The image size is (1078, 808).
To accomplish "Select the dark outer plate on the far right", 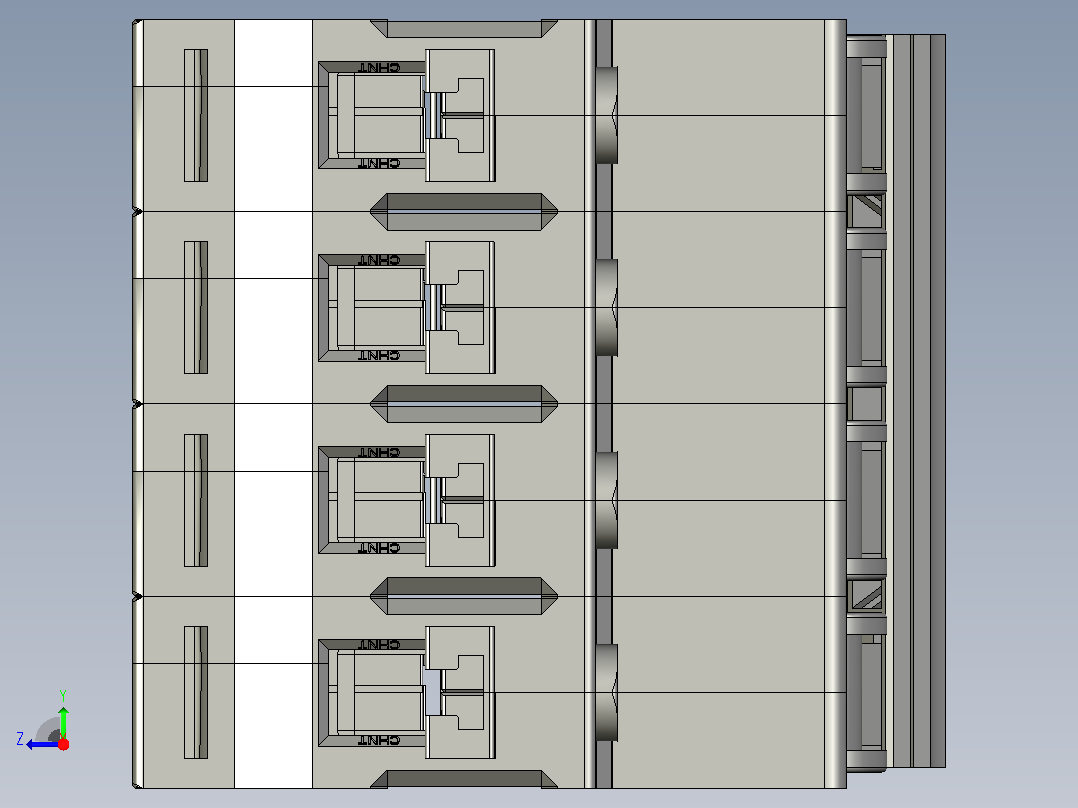I will [938, 401].
